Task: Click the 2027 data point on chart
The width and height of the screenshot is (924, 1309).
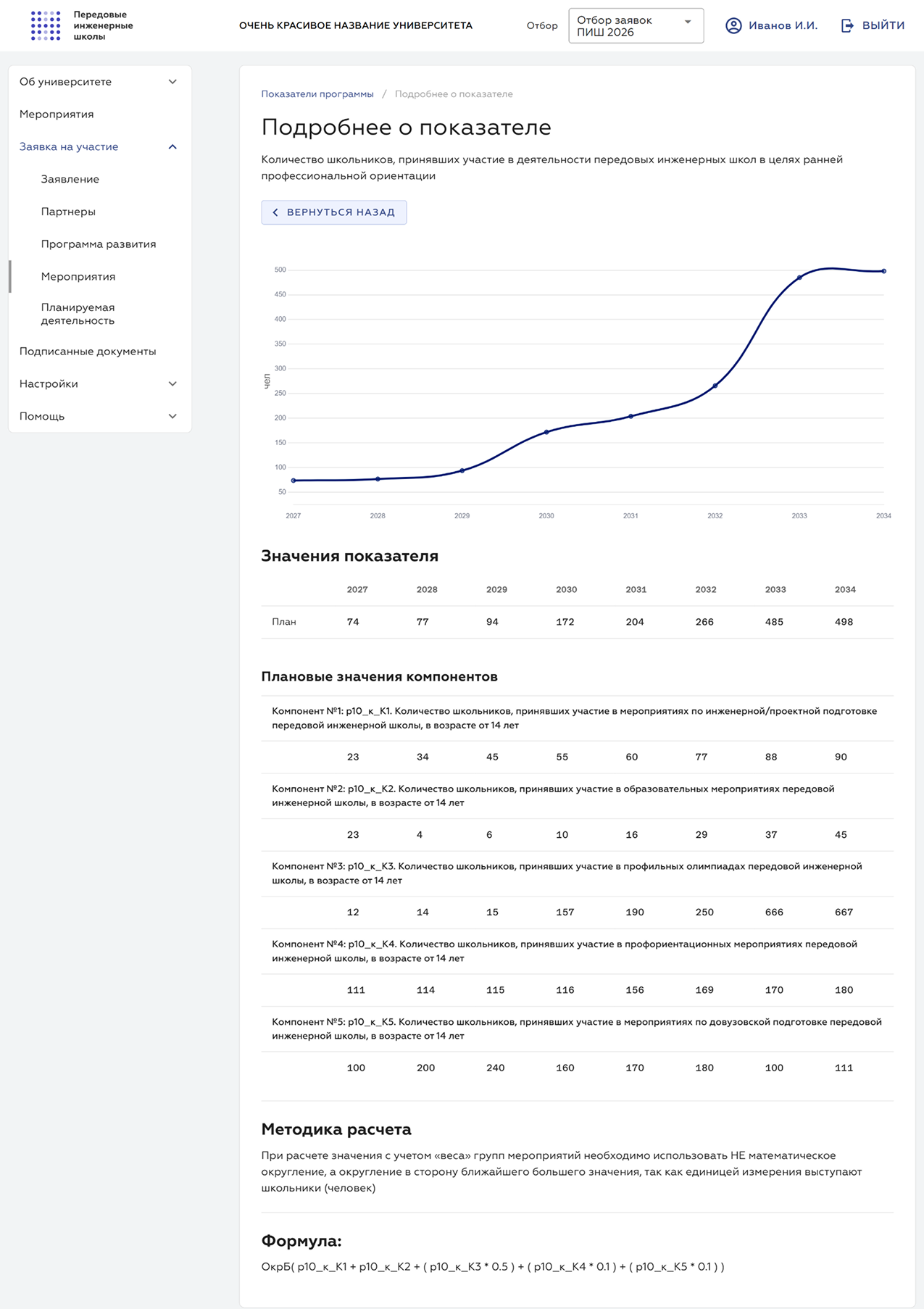Action: point(294,481)
